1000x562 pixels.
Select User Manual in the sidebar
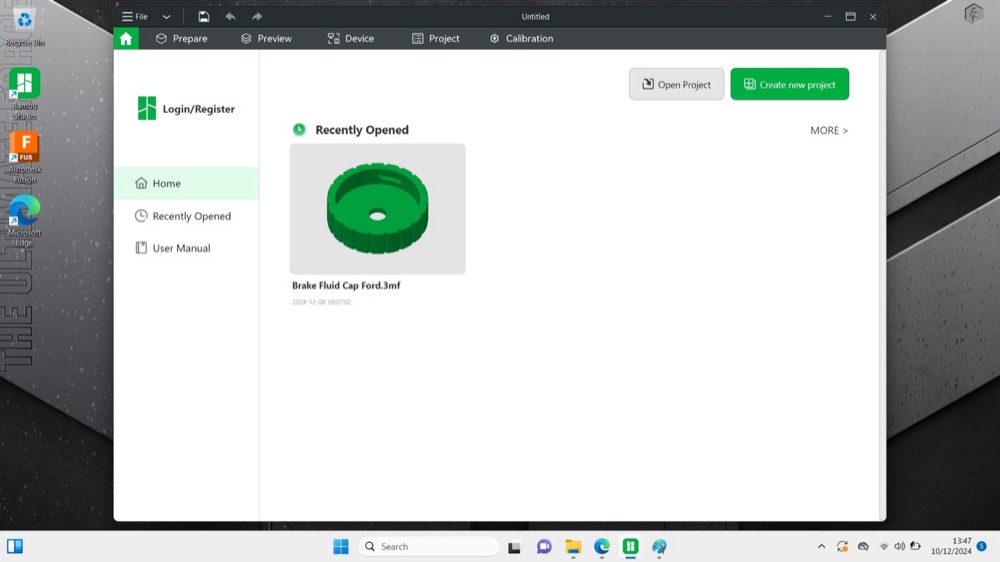(181, 248)
